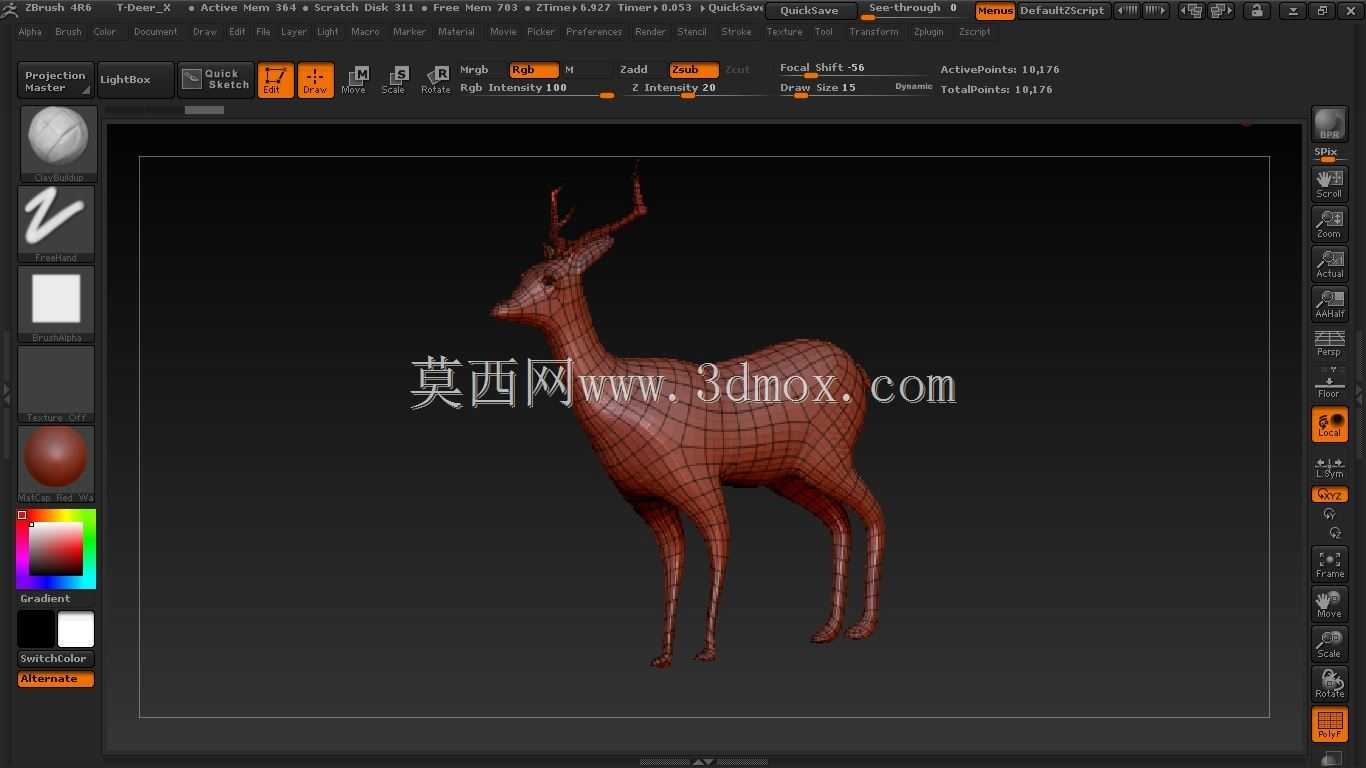Screen dimensions: 1366x768
Task: Open the Texture Off selector
Action: 56,384
